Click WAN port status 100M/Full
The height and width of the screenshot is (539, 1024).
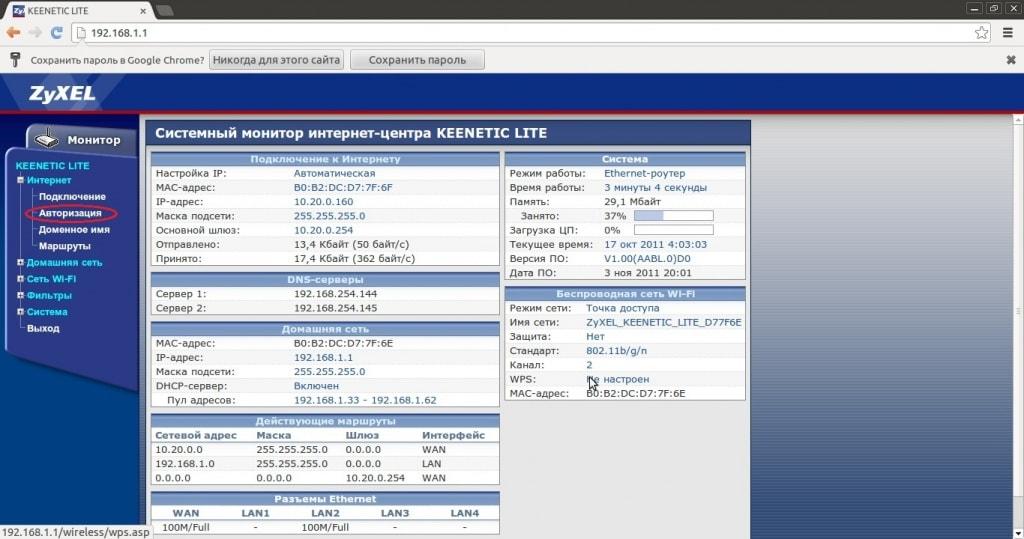(185, 527)
